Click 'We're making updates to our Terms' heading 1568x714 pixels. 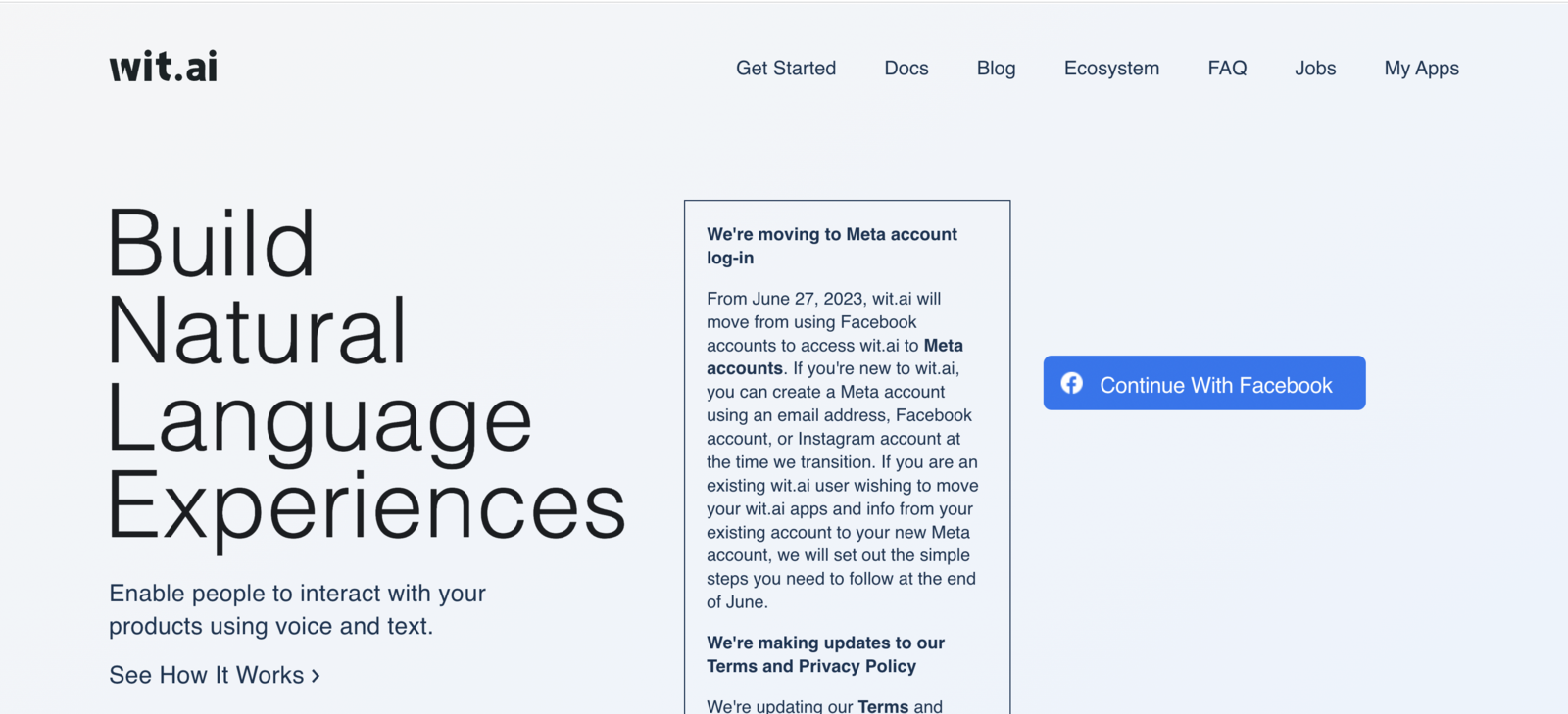(x=825, y=654)
